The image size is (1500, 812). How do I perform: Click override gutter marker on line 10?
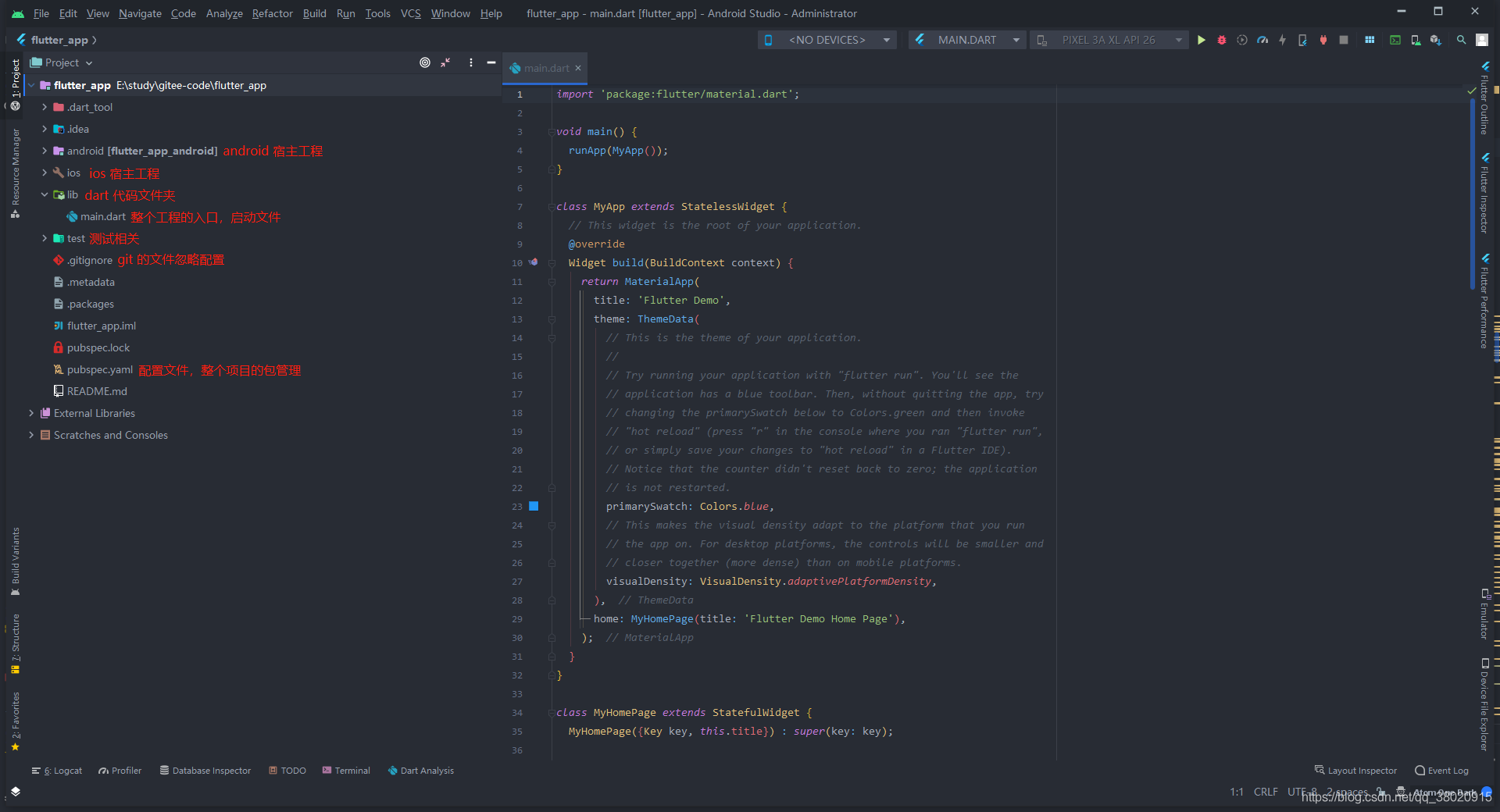(x=534, y=262)
